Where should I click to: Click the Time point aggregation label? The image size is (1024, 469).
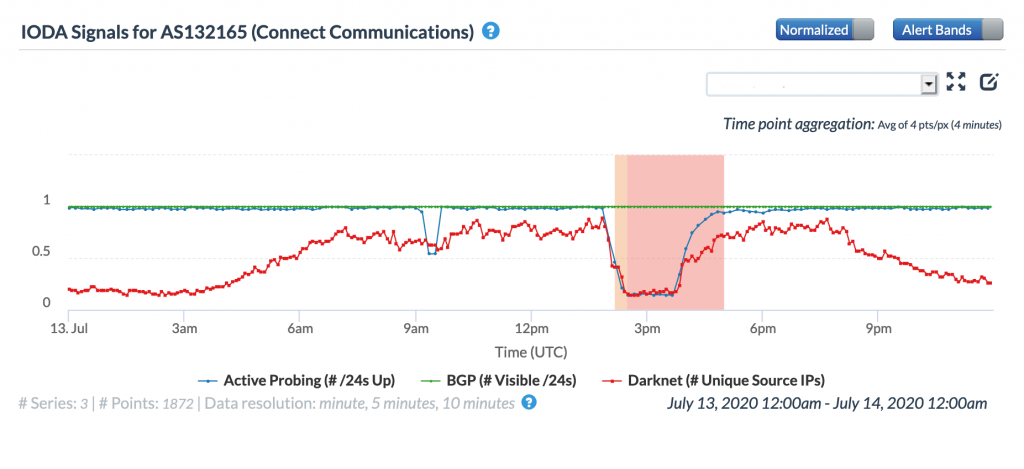(798, 125)
